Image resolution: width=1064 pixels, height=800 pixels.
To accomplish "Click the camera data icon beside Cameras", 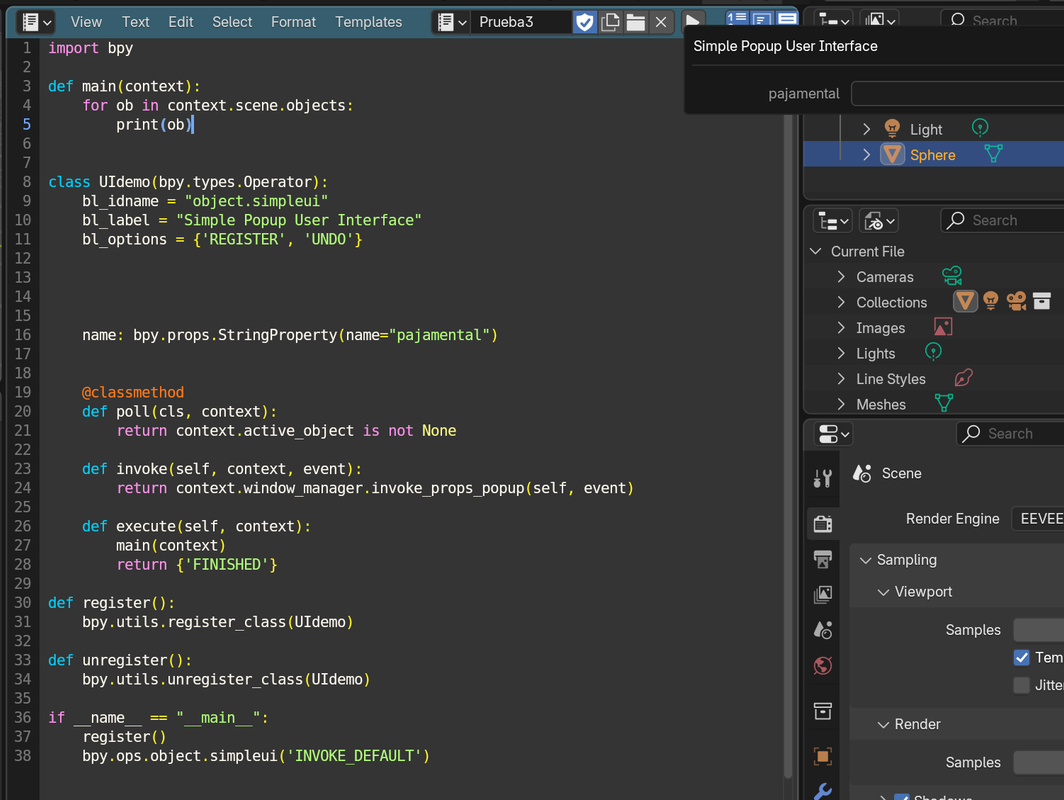I will pyautogui.click(x=952, y=275).
